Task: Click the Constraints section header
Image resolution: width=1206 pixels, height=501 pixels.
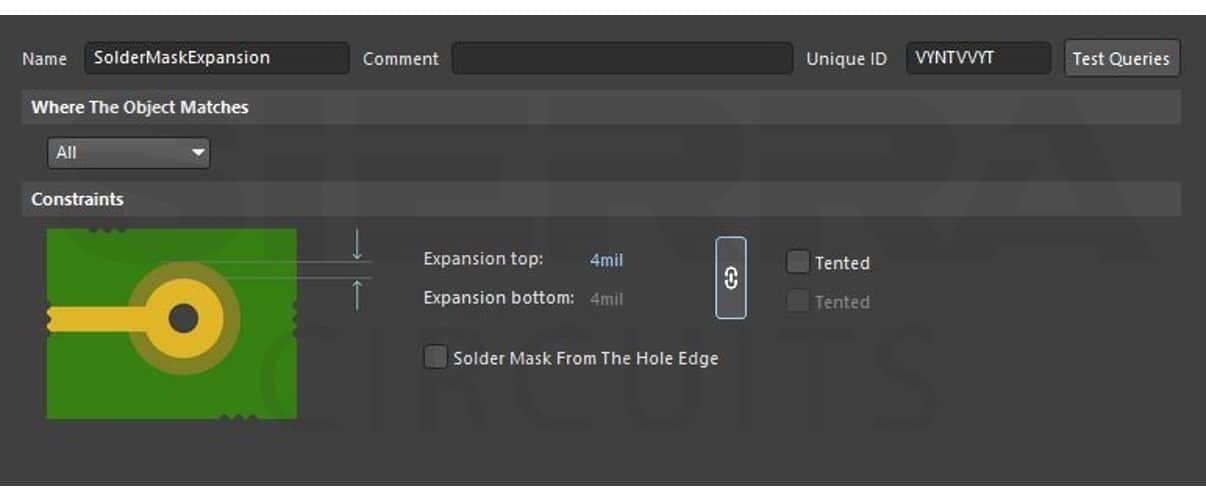Action: tap(78, 199)
